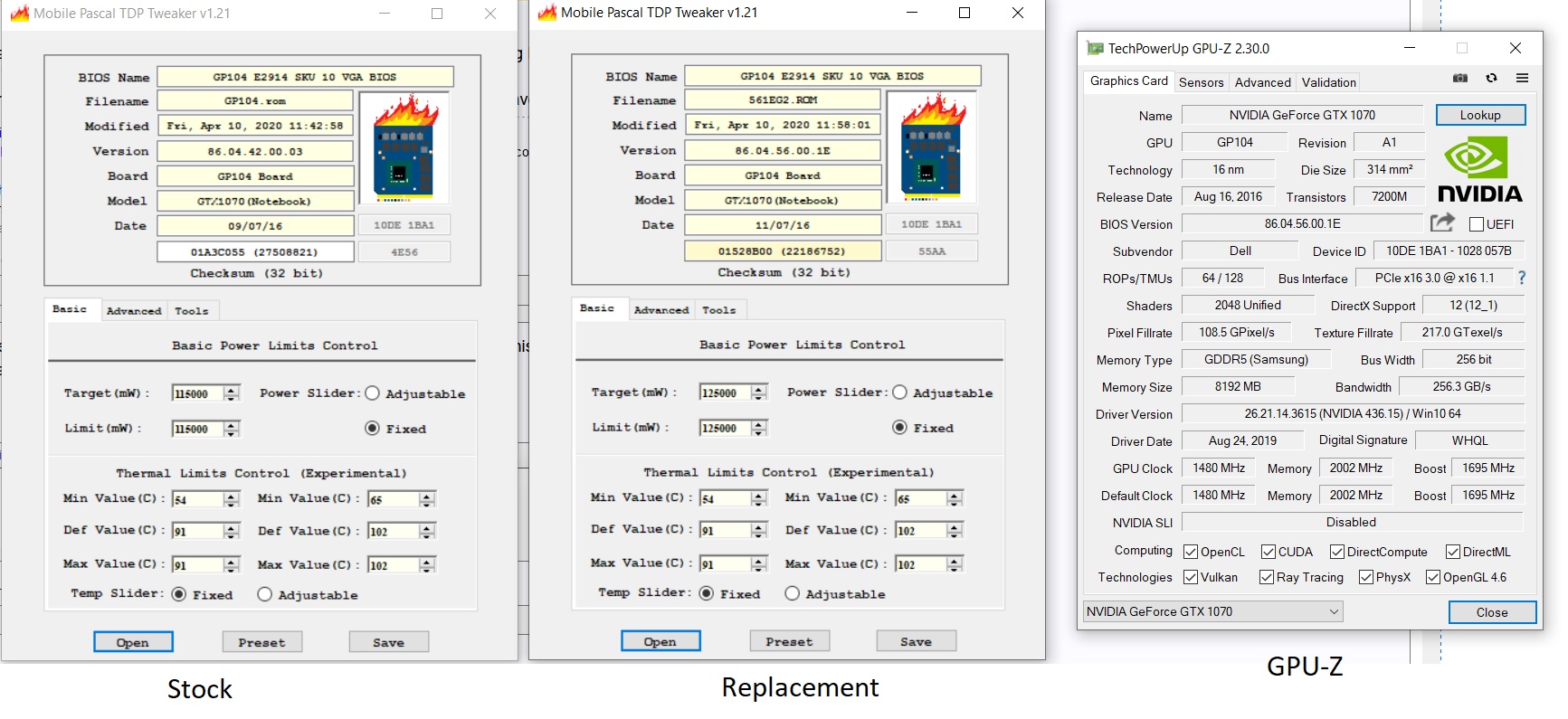Click Version 86.04.42.00.03 field in Stock window

(x=255, y=151)
